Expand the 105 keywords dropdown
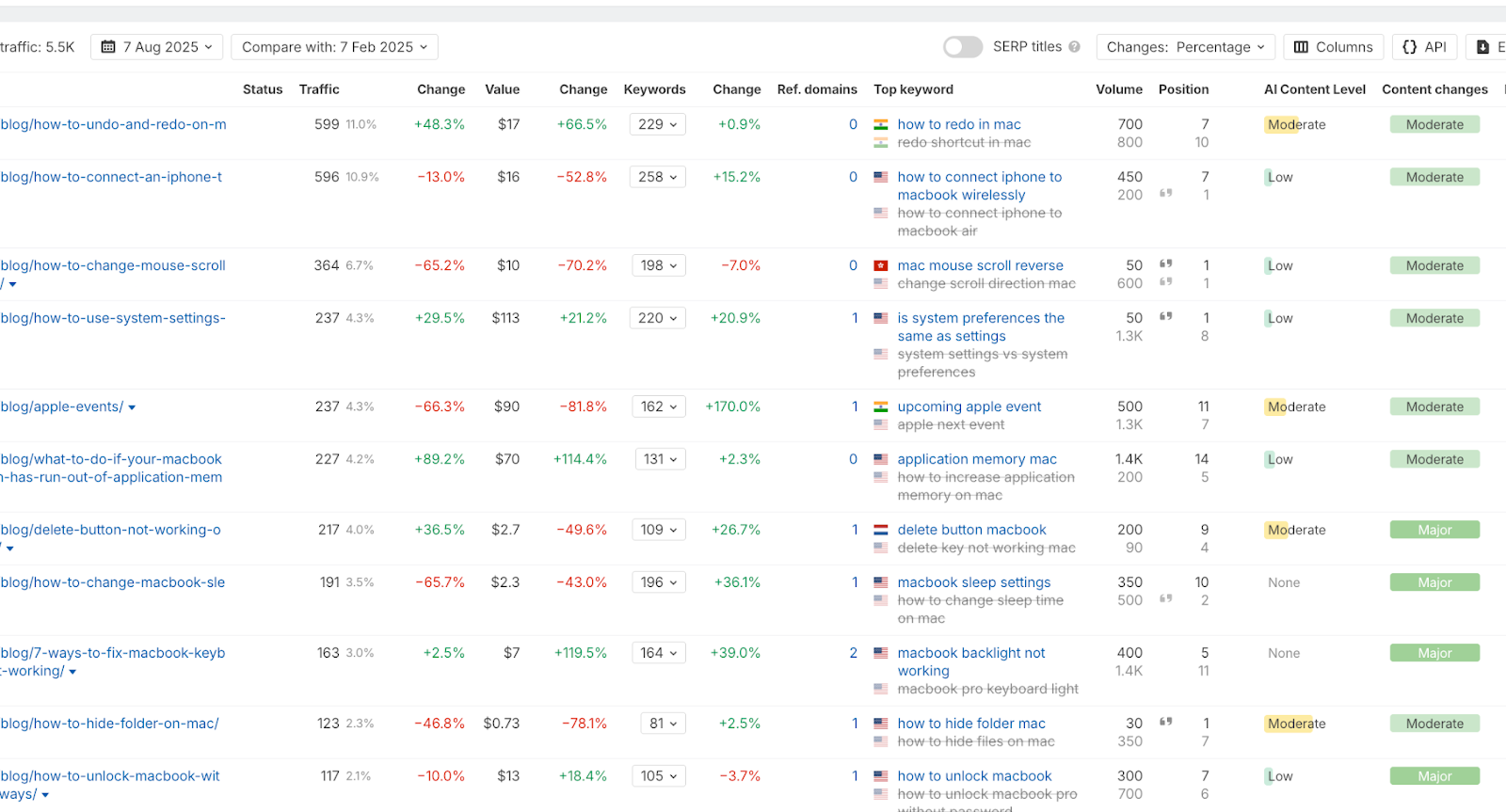The image size is (1506, 812). pyautogui.click(x=659, y=776)
